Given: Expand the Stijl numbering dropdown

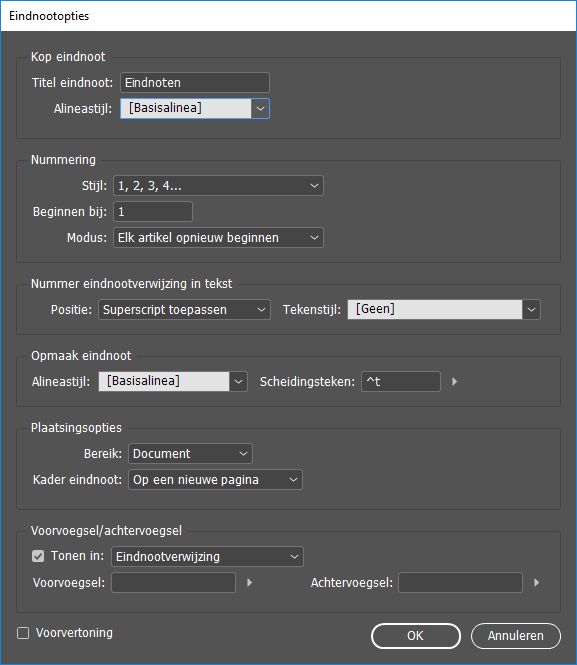Looking at the screenshot, I should [x=218, y=186].
